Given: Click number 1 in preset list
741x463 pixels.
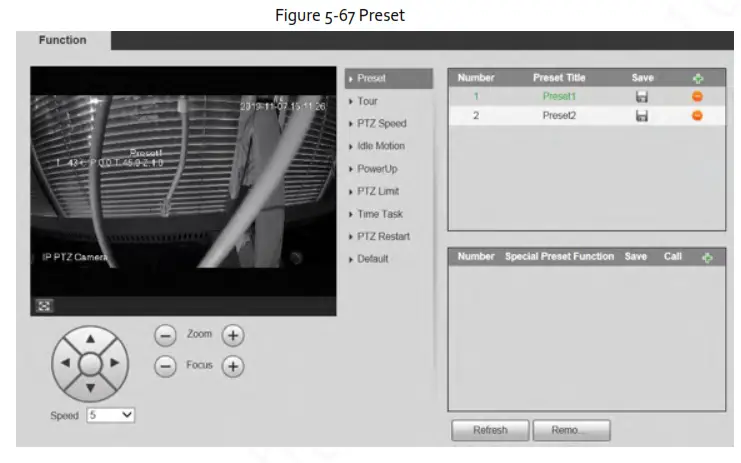Looking at the screenshot, I should click(476, 96).
